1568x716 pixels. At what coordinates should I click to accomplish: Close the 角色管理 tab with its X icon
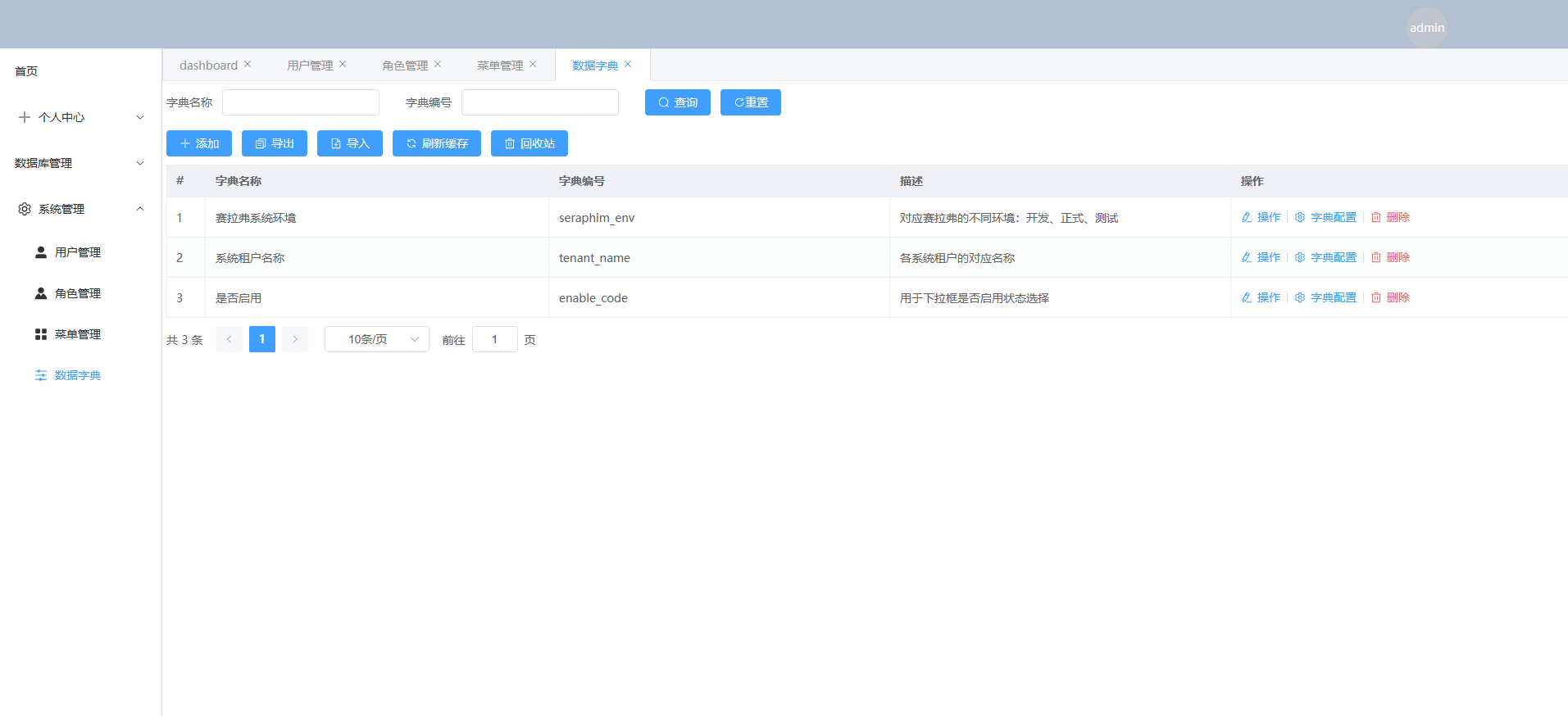(438, 64)
